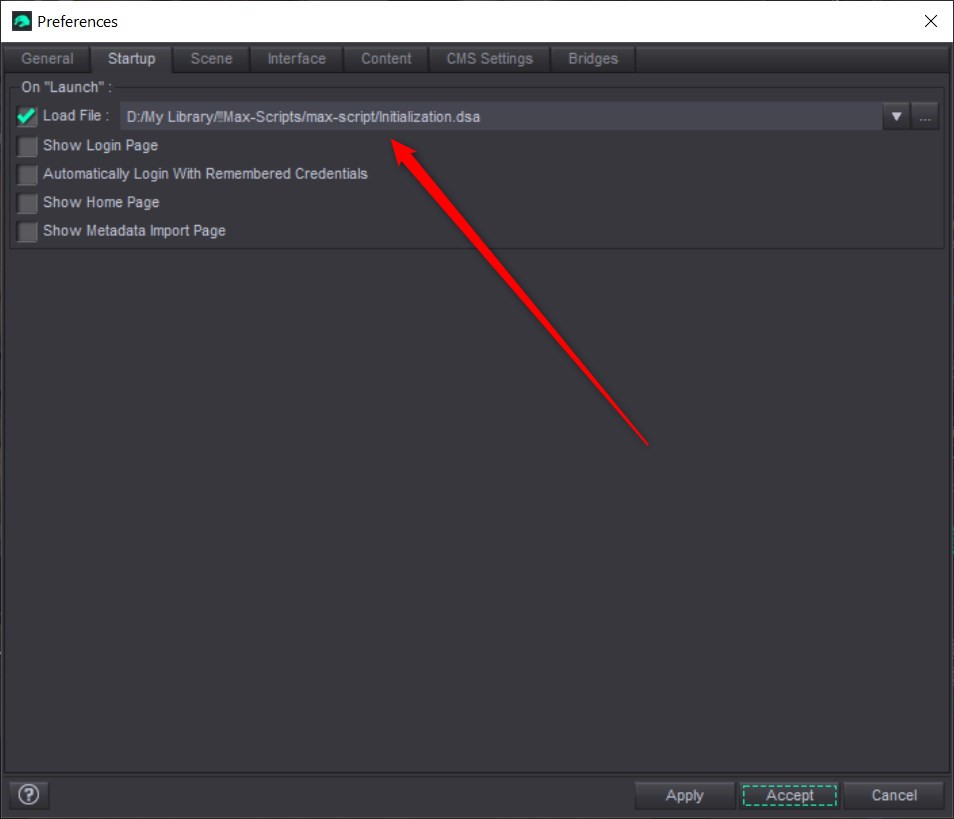Open the help question mark icon

click(x=29, y=794)
